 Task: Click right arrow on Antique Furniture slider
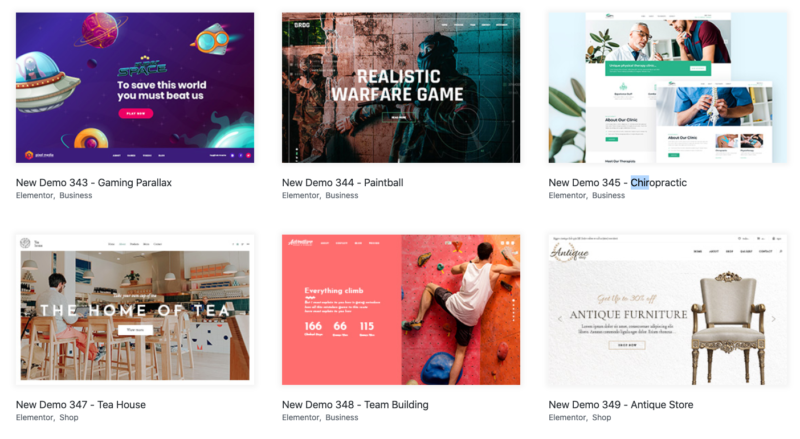click(773, 319)
